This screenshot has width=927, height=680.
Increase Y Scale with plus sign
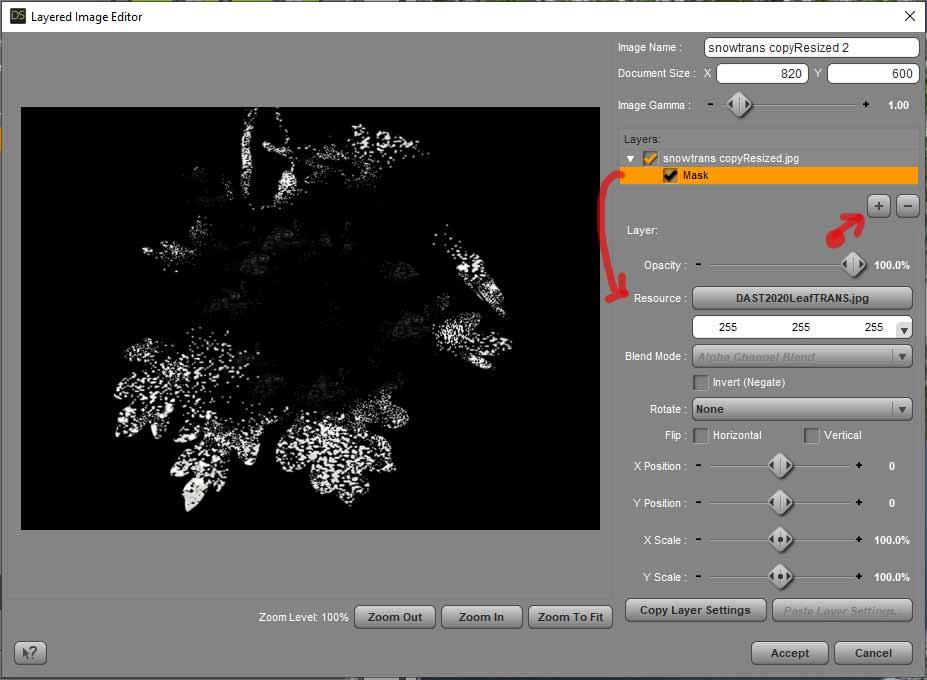tap(858, 576)
